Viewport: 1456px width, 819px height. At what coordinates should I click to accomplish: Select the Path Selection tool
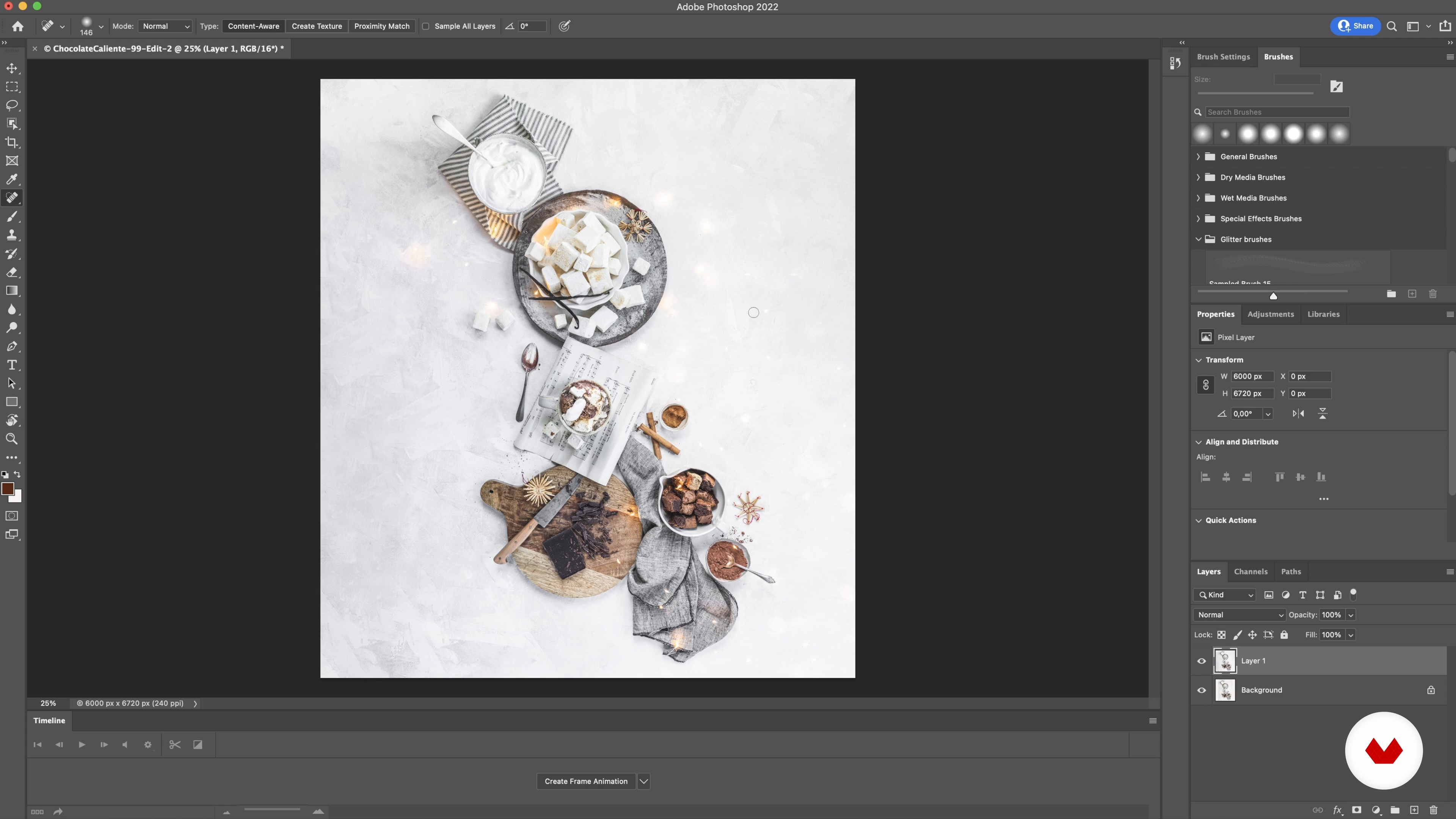[x=12, y=383]
